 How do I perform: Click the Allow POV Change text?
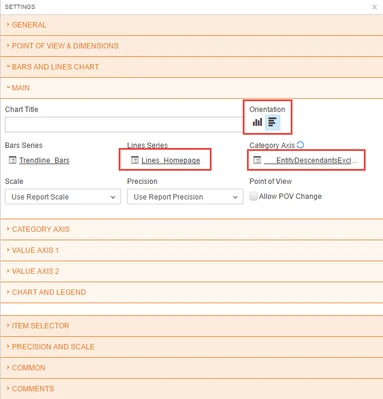(x=290, y=196)
